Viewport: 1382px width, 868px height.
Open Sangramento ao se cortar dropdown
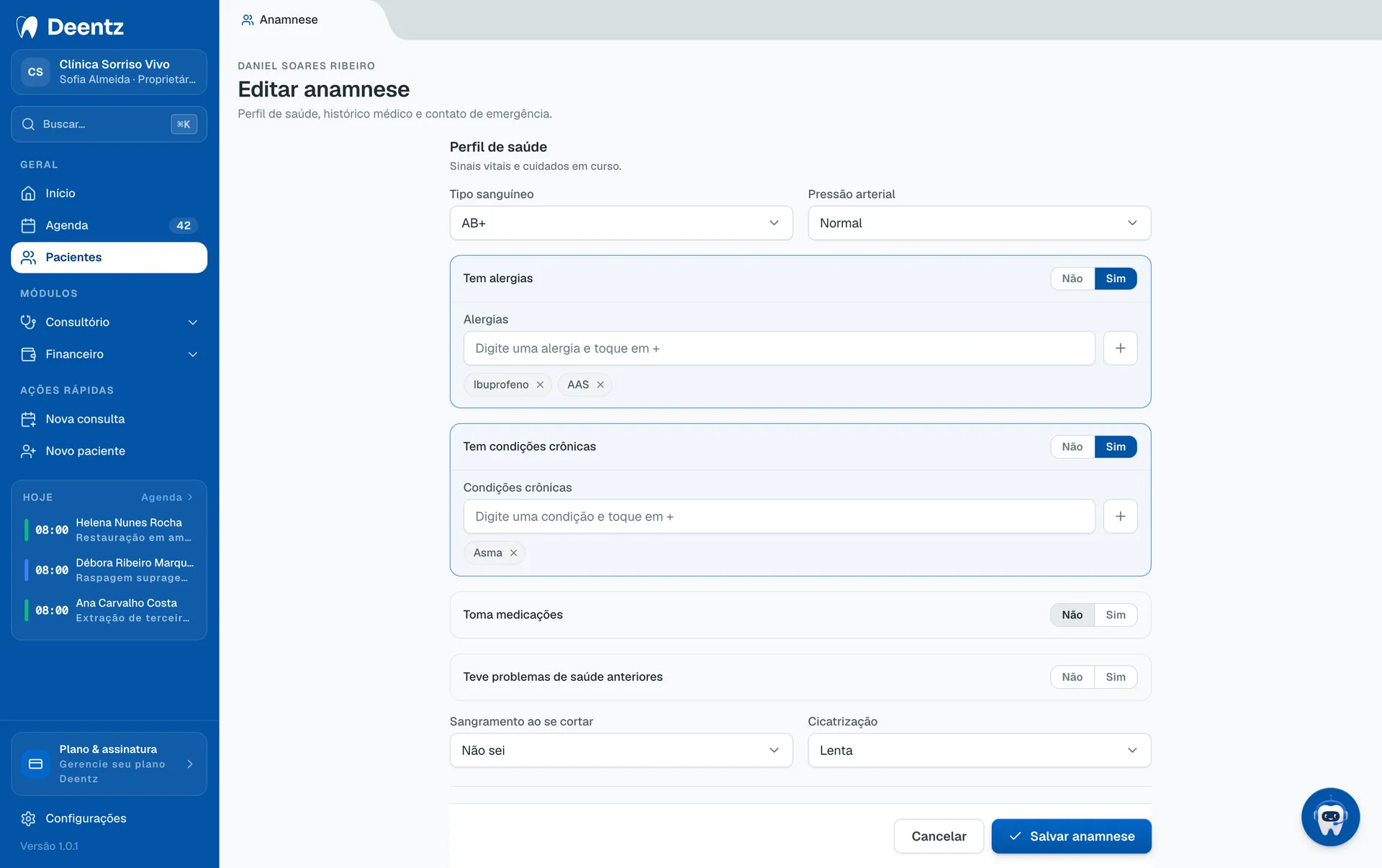pyautogui.click(x=621, y=751)
